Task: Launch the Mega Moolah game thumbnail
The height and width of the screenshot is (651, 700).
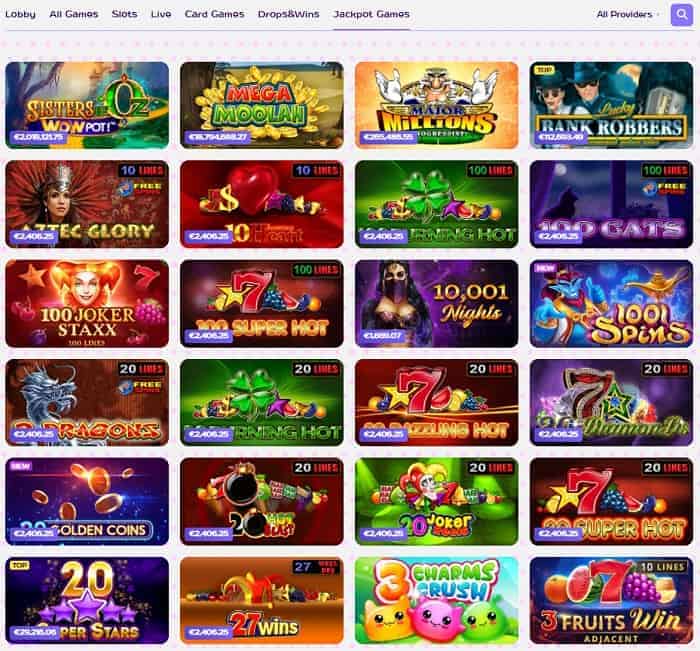Action: [262, 105]
